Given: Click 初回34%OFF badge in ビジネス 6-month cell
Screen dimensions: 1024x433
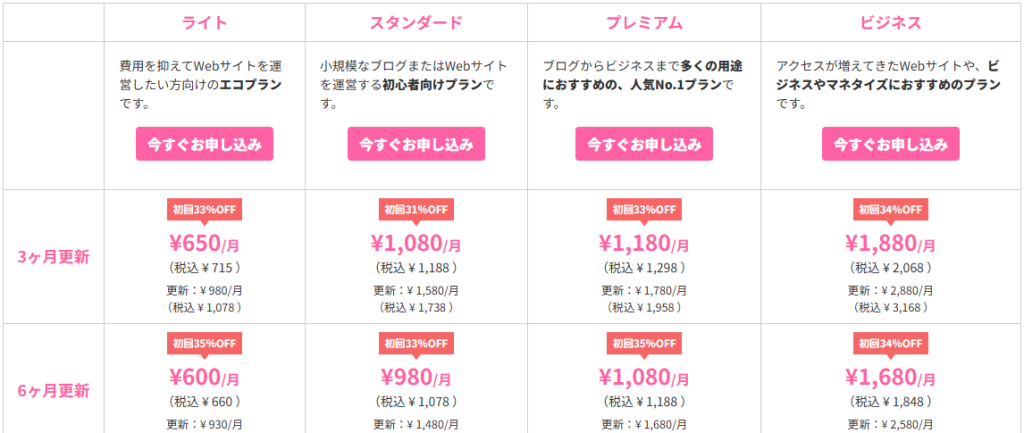Looking at the screenshot, I should (891, 343).
